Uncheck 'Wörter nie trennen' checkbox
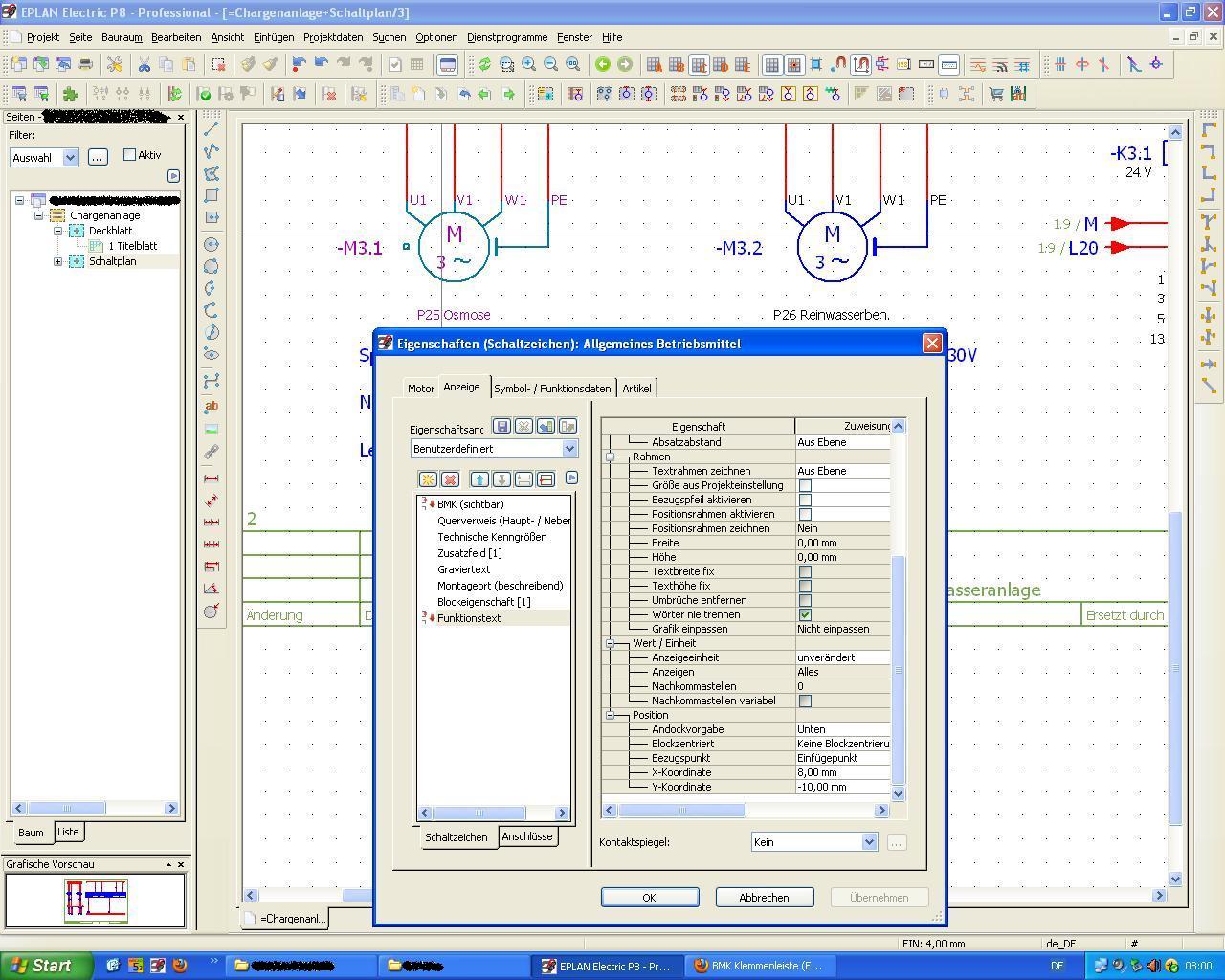The image size is (1225, 980). click(805, 614)
